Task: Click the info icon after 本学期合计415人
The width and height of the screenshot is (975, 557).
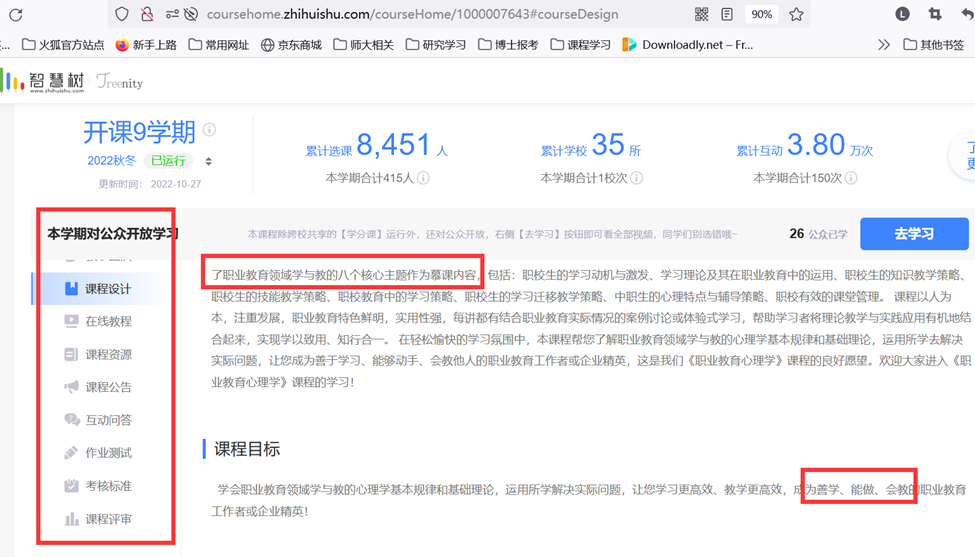Action: click(x=423, y=178)
